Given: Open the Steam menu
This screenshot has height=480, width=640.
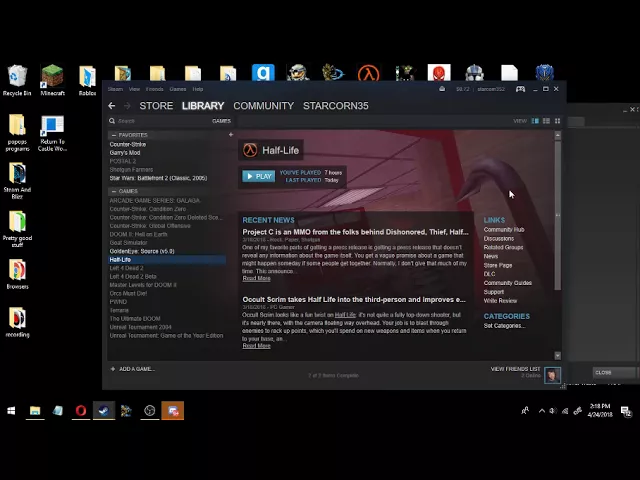Looking at the screenshot, I should (x=115, y=89).
